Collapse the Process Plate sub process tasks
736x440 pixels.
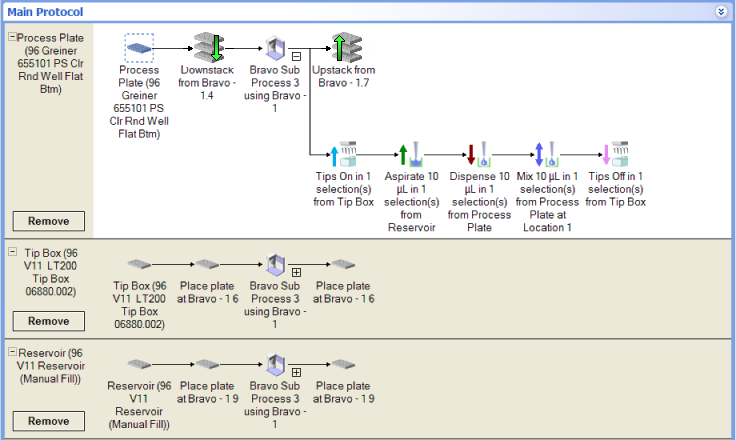296,57
